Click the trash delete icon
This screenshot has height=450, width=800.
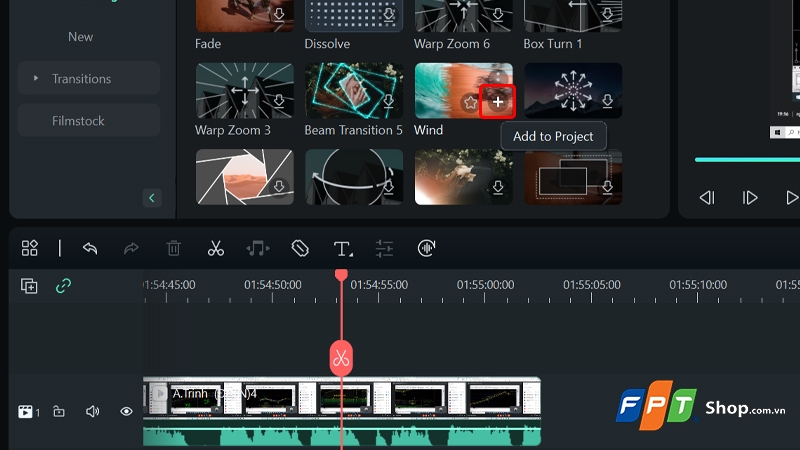click(x=173, y=248)
